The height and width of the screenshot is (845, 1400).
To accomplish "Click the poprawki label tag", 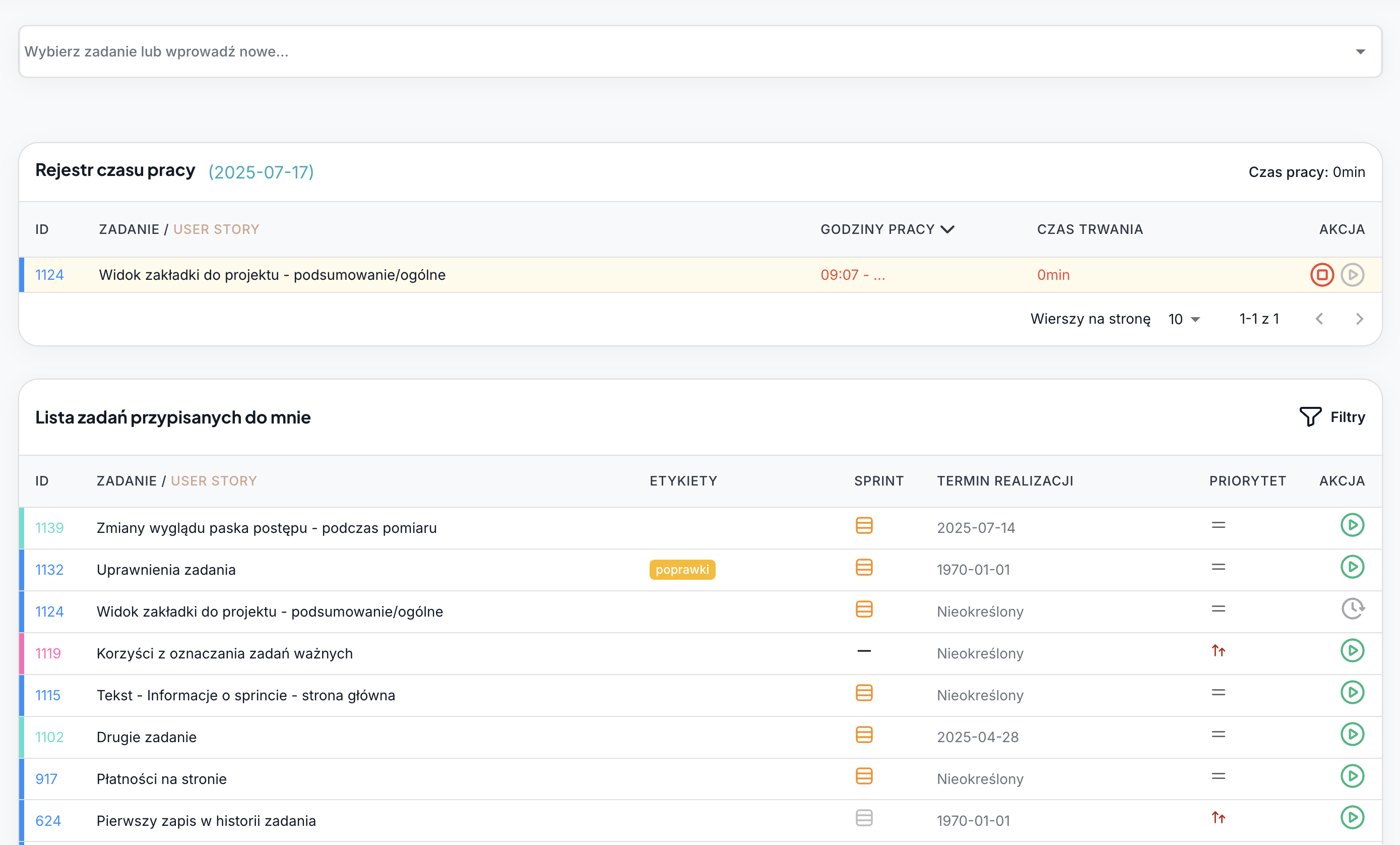I will coord(682,569).
